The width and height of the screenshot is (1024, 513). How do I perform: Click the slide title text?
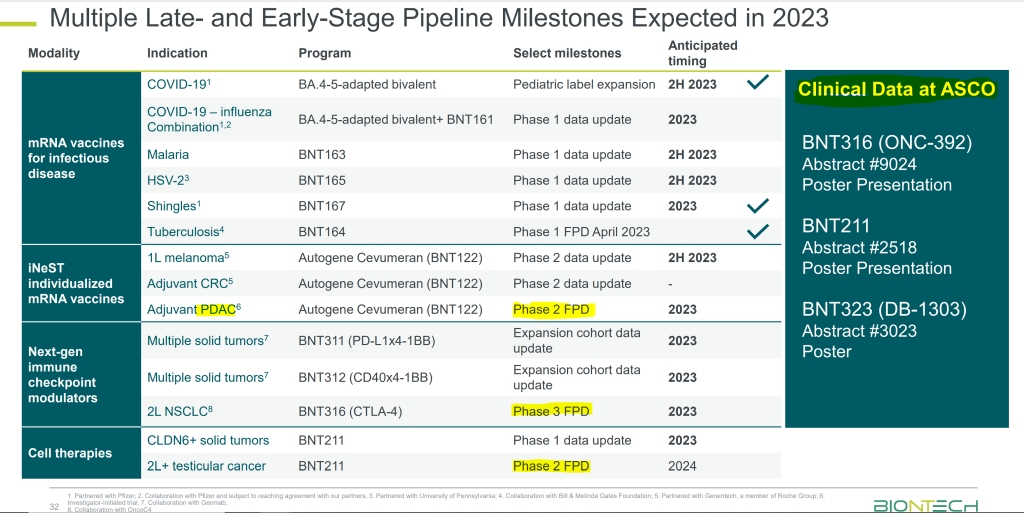(439, 17)
